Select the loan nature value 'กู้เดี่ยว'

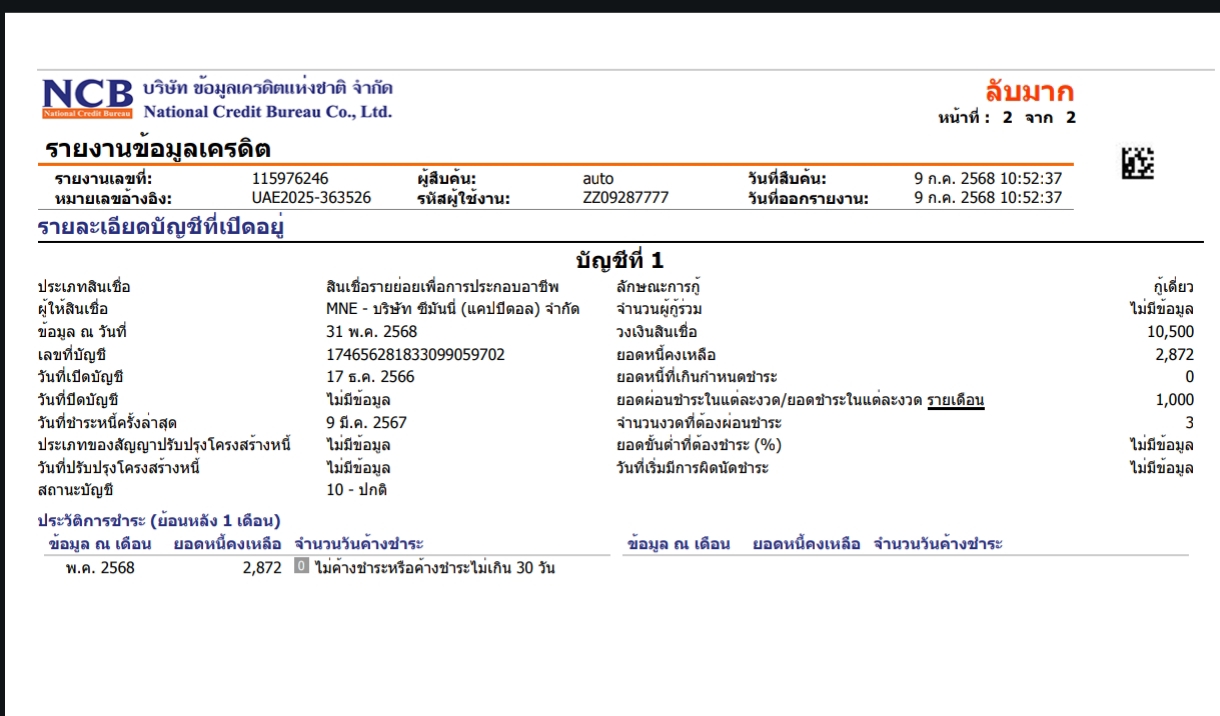click(1173, 287)
